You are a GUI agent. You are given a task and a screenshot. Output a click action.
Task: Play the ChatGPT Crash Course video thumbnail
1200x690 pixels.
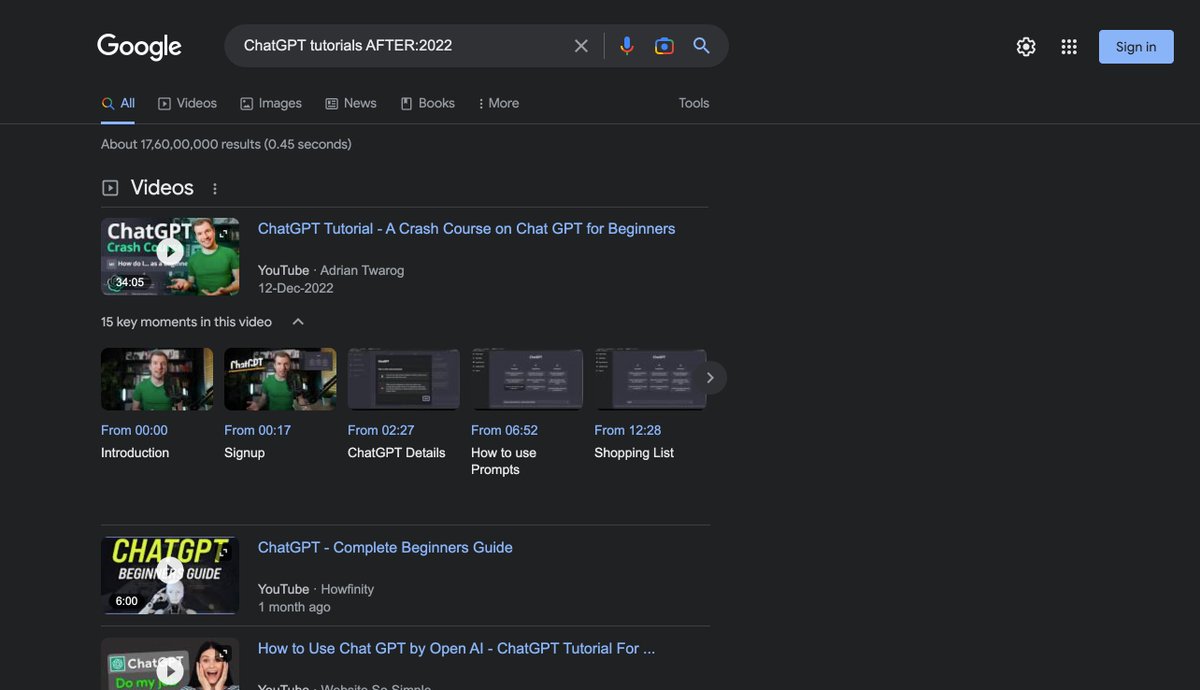[170, 256]
